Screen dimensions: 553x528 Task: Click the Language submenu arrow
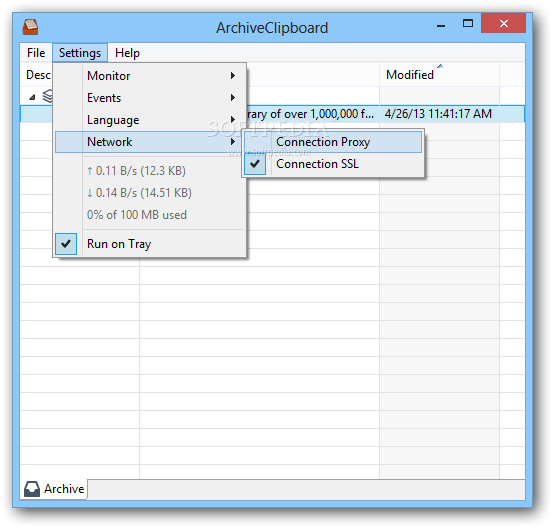pyautogui.click(x=233, y=120)
